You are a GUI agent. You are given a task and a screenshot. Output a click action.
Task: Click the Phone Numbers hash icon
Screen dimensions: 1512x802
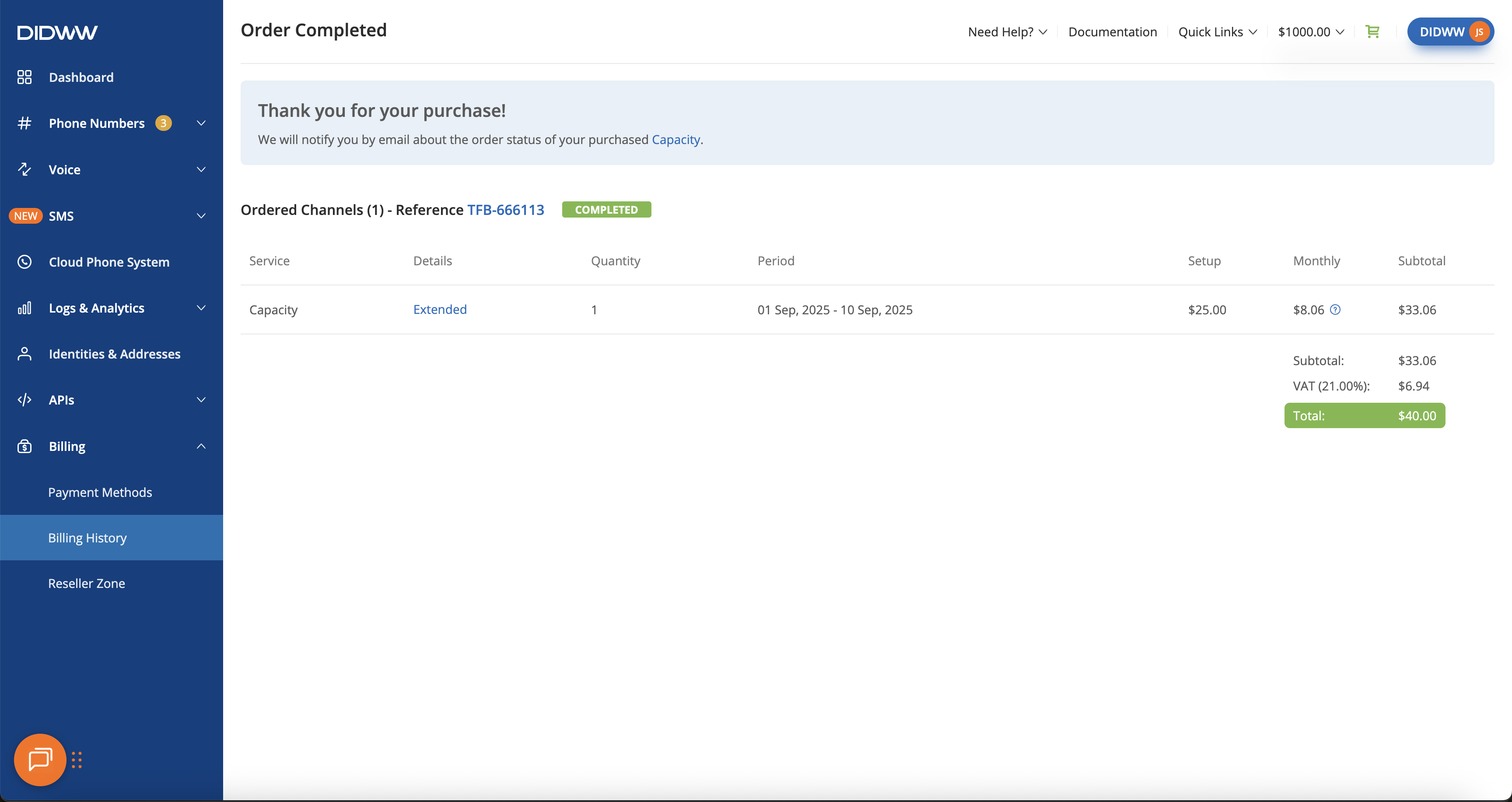(x=24, y=123)
